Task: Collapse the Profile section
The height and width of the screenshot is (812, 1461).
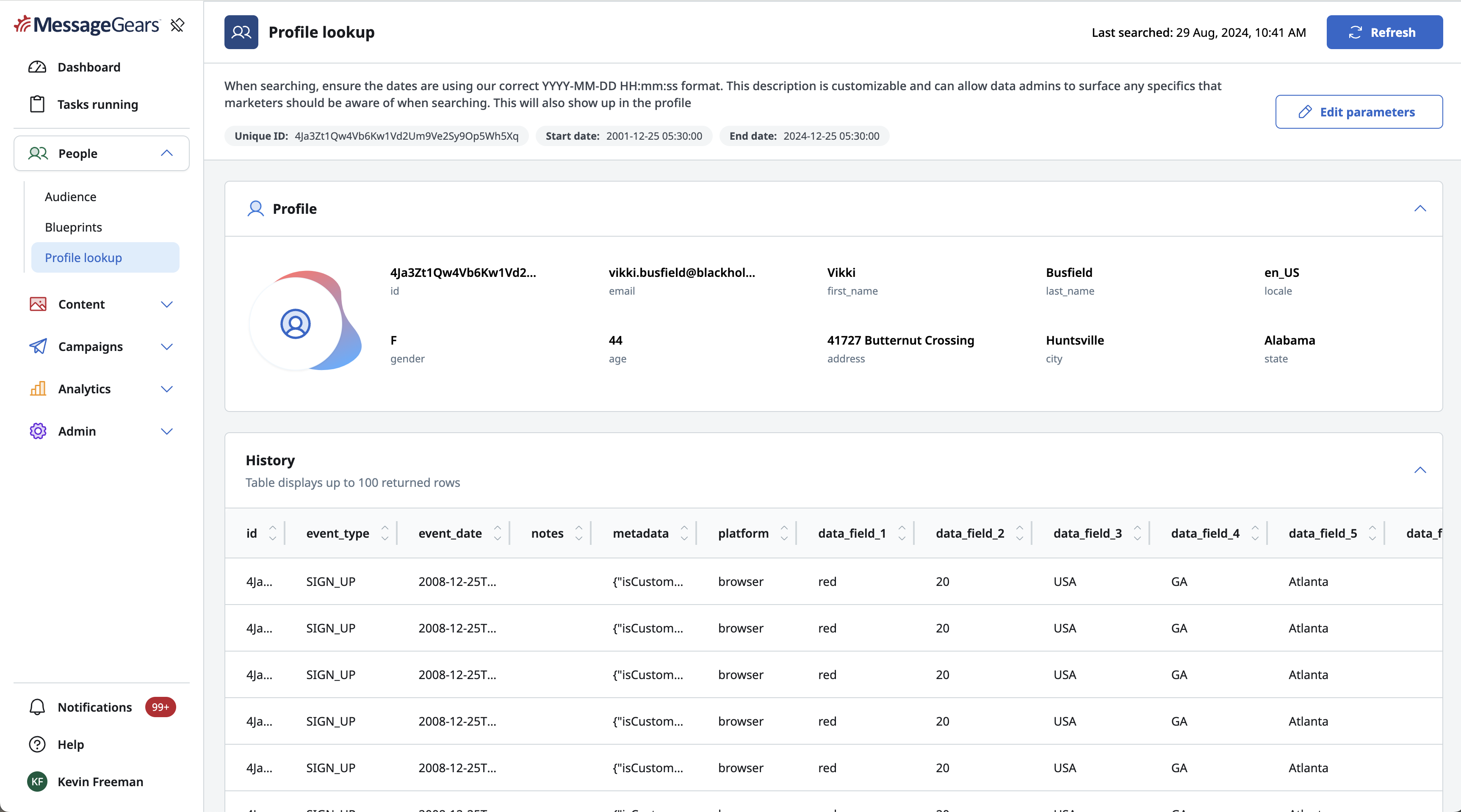Action: (1419, 209)
